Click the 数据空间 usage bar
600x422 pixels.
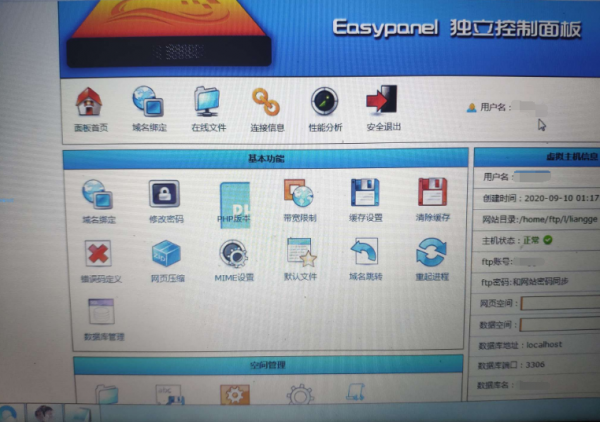click(x=560, y=325)
